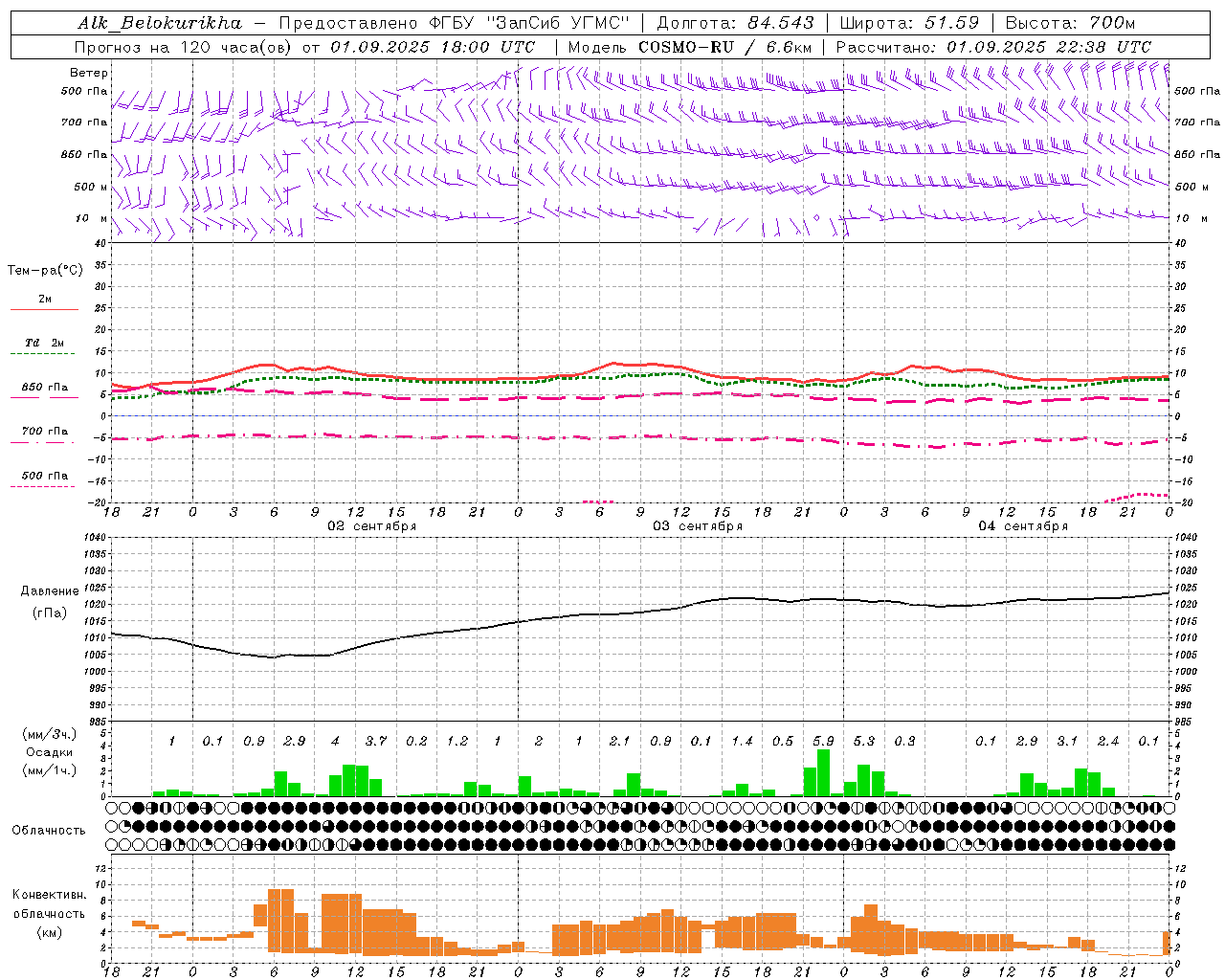
Task: Click the Облачность row label
Action: point(49,831)
